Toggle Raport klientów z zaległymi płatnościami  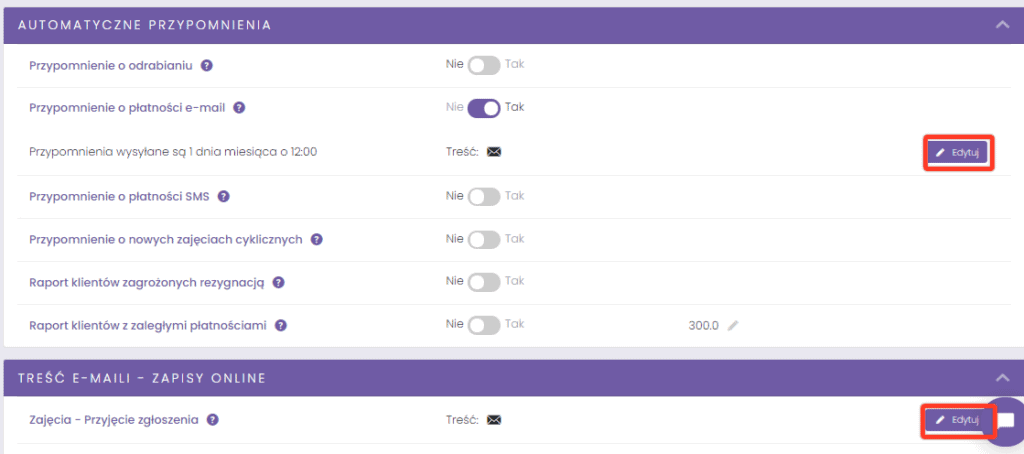point(484,326)
